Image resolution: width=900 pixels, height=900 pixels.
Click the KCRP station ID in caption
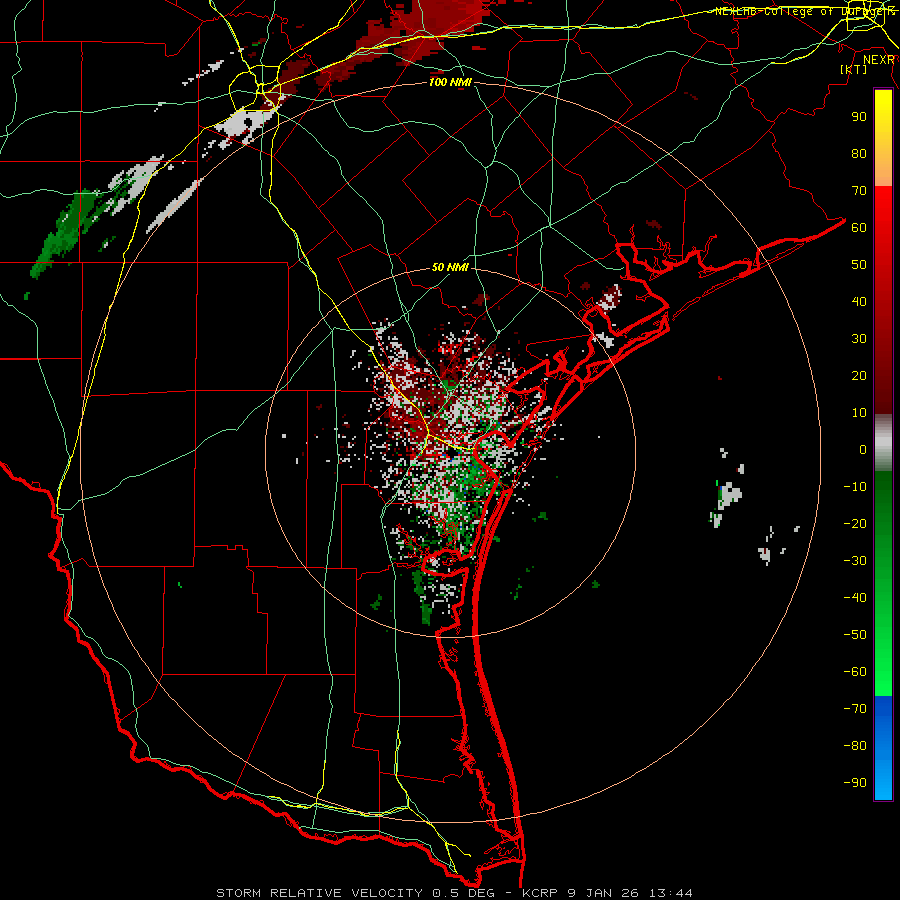coord(540,893)
